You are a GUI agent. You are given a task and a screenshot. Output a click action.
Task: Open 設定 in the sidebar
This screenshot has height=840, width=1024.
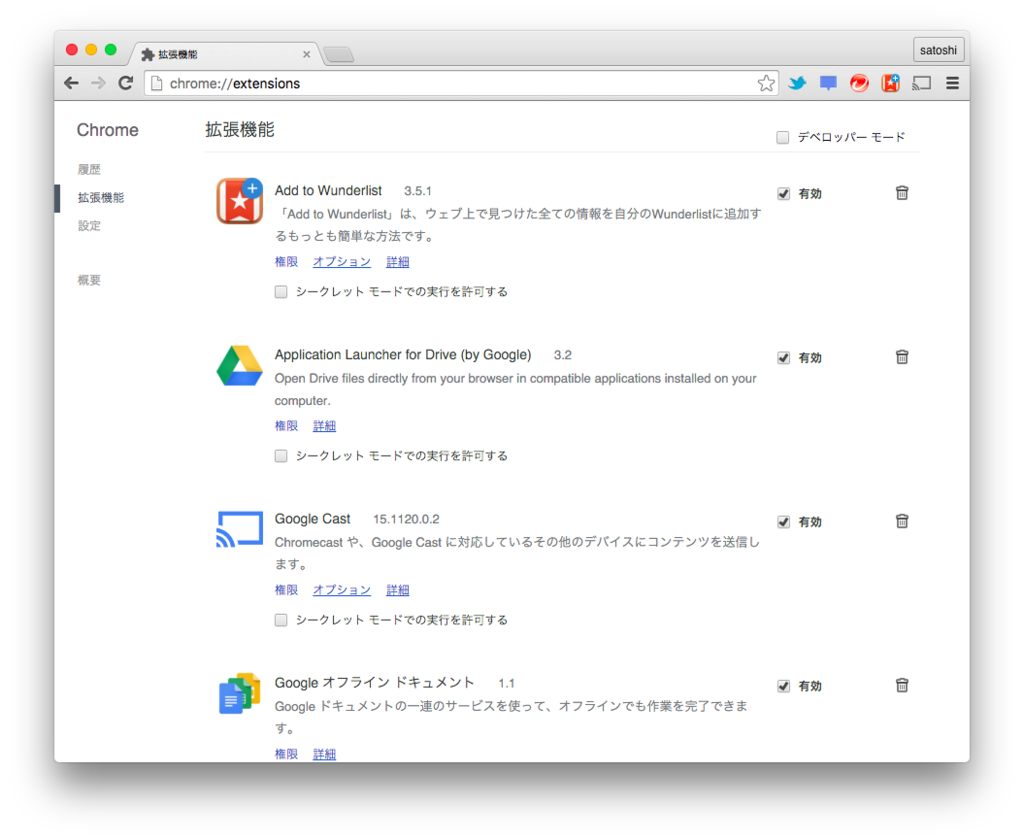(x=89, y=225)
